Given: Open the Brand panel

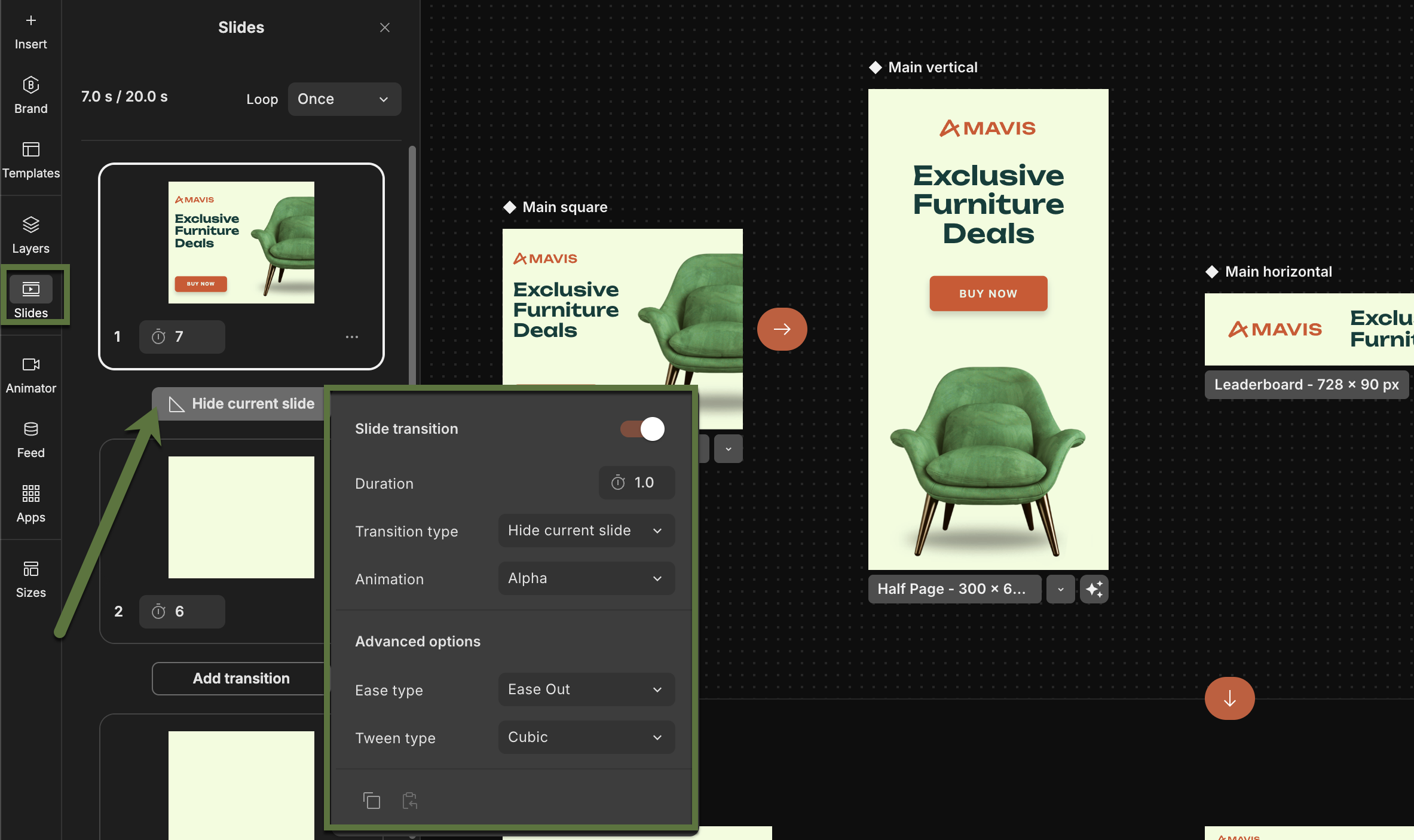Looking at the screenshot, I should (x=30, y=96).
